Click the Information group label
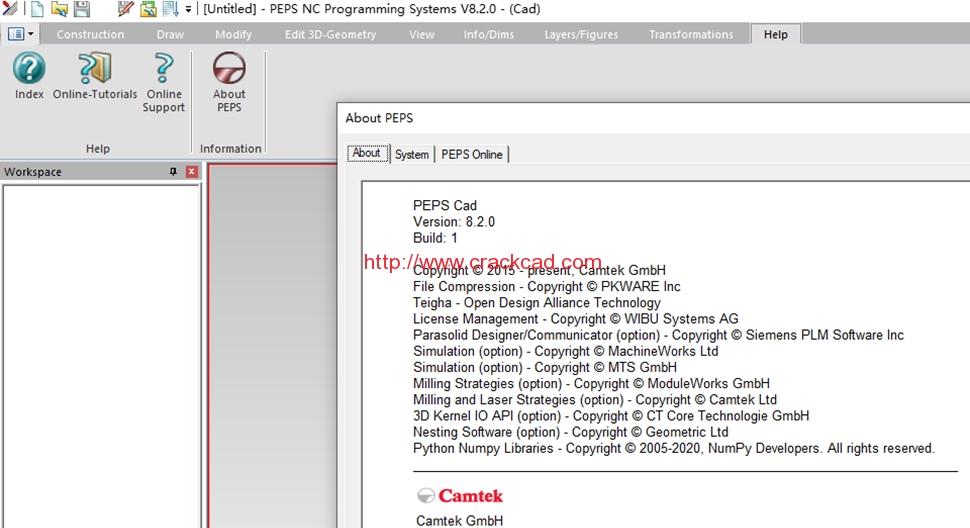 (x=230, y=148)
